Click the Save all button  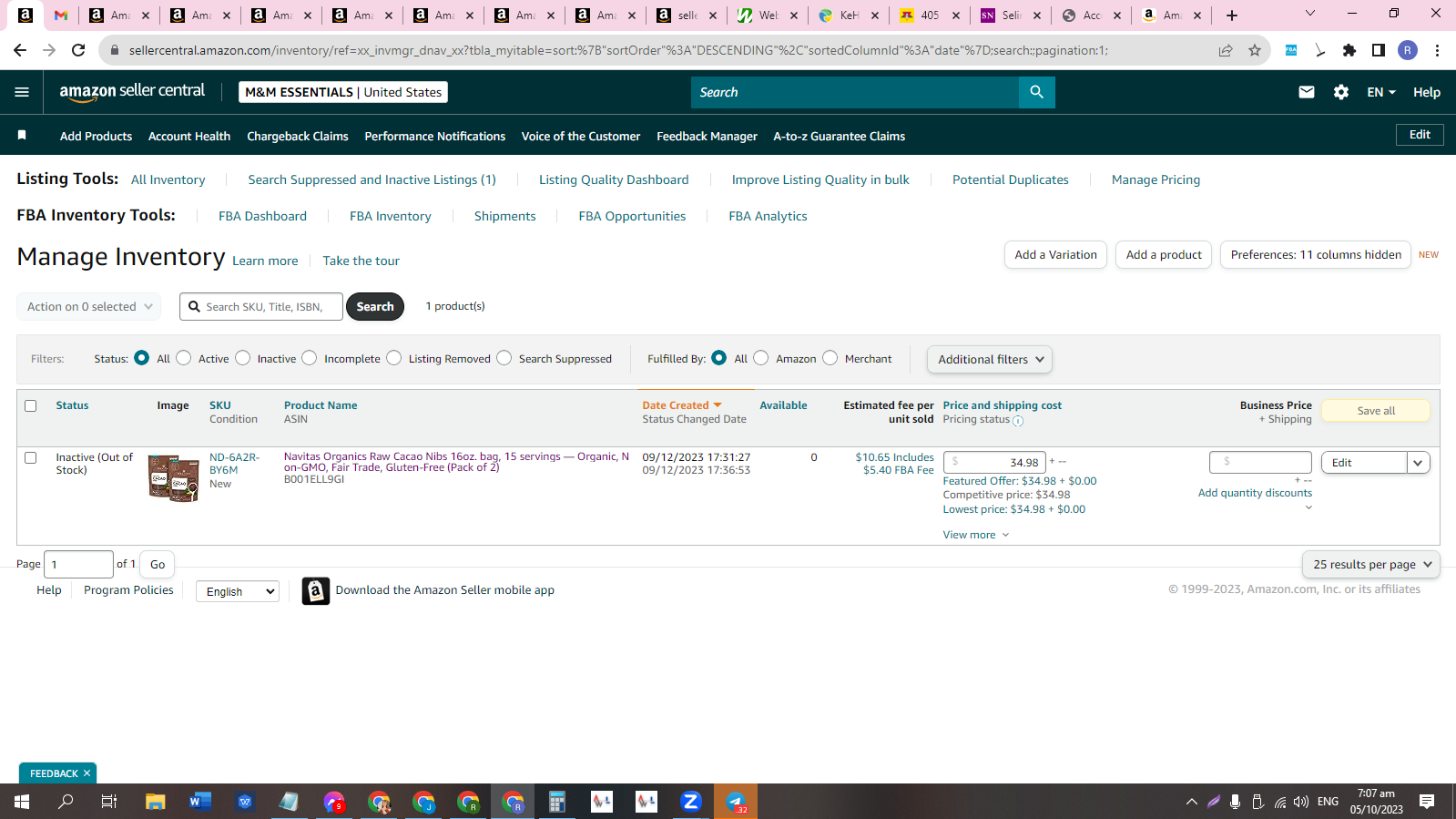click(x=1376, y=411)
